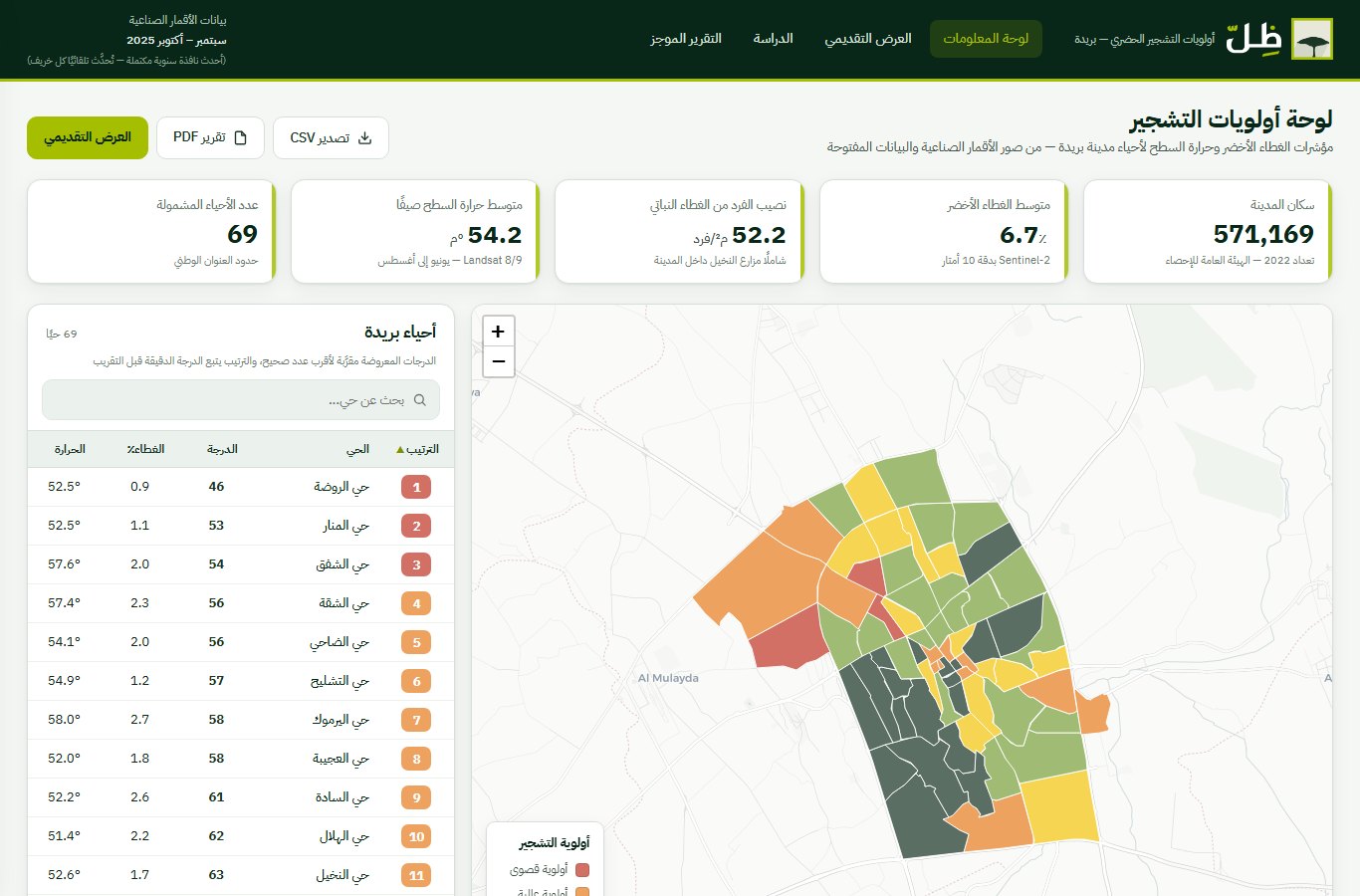Sort the table by الدرجة column
The image size is (1360, 896).
(x=222, y=449)
